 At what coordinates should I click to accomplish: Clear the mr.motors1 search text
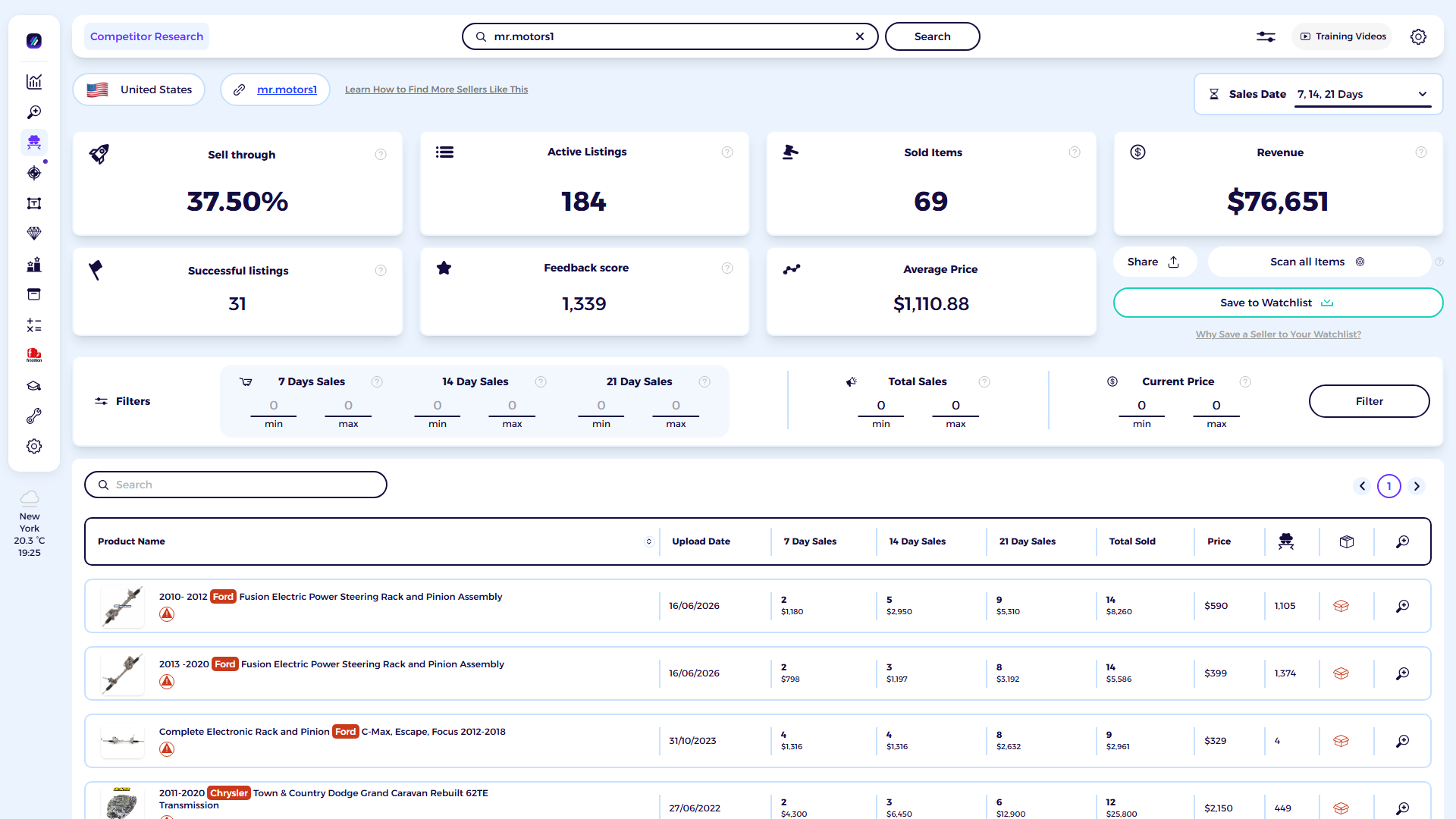coord(860,36)
